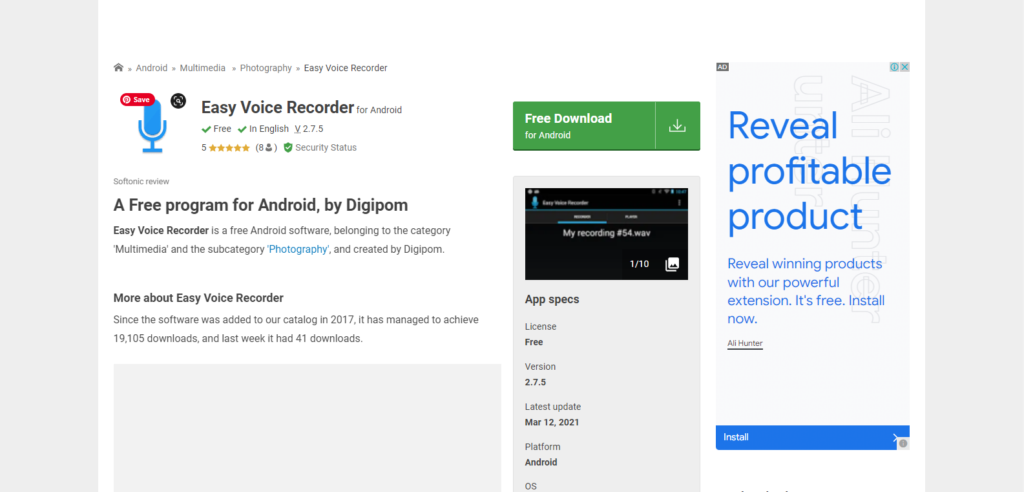The height and width of the screenshot is (492, 1024).
Task: Click the 'Free' value under License
Action: click(x=534, y=342)
